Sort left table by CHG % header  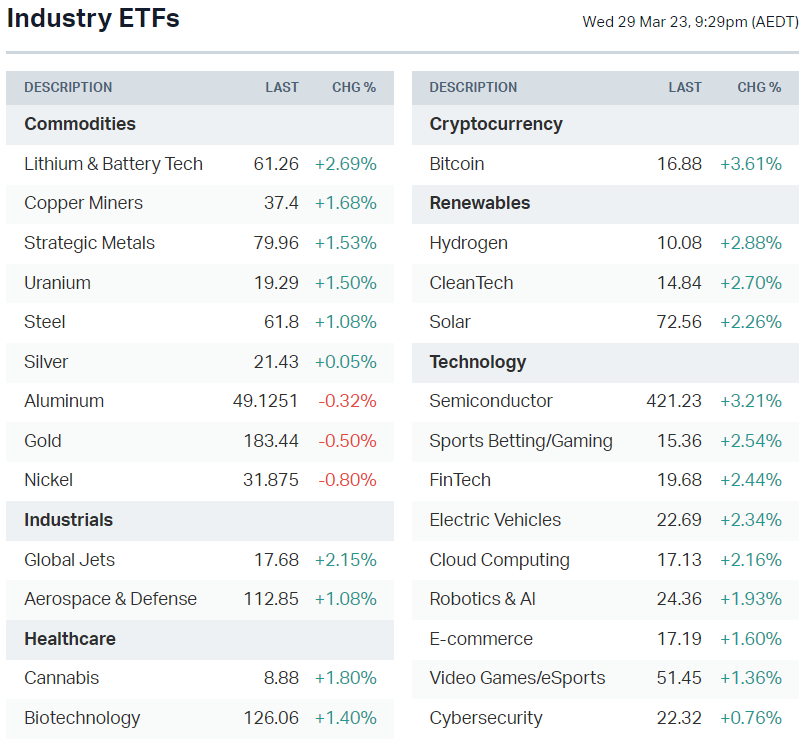click(x=354, y=88)
